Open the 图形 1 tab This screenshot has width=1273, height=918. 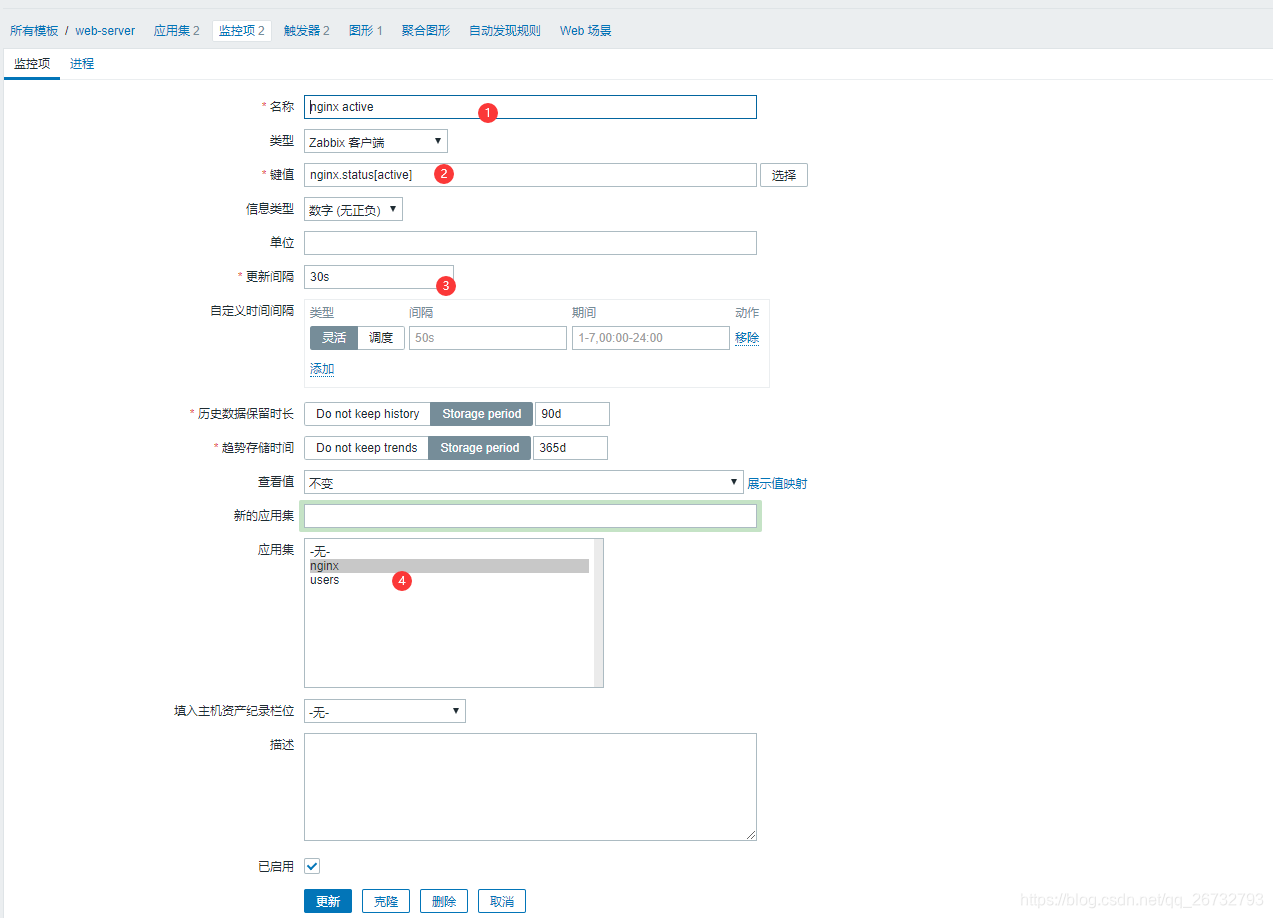(x=365, y=31)
